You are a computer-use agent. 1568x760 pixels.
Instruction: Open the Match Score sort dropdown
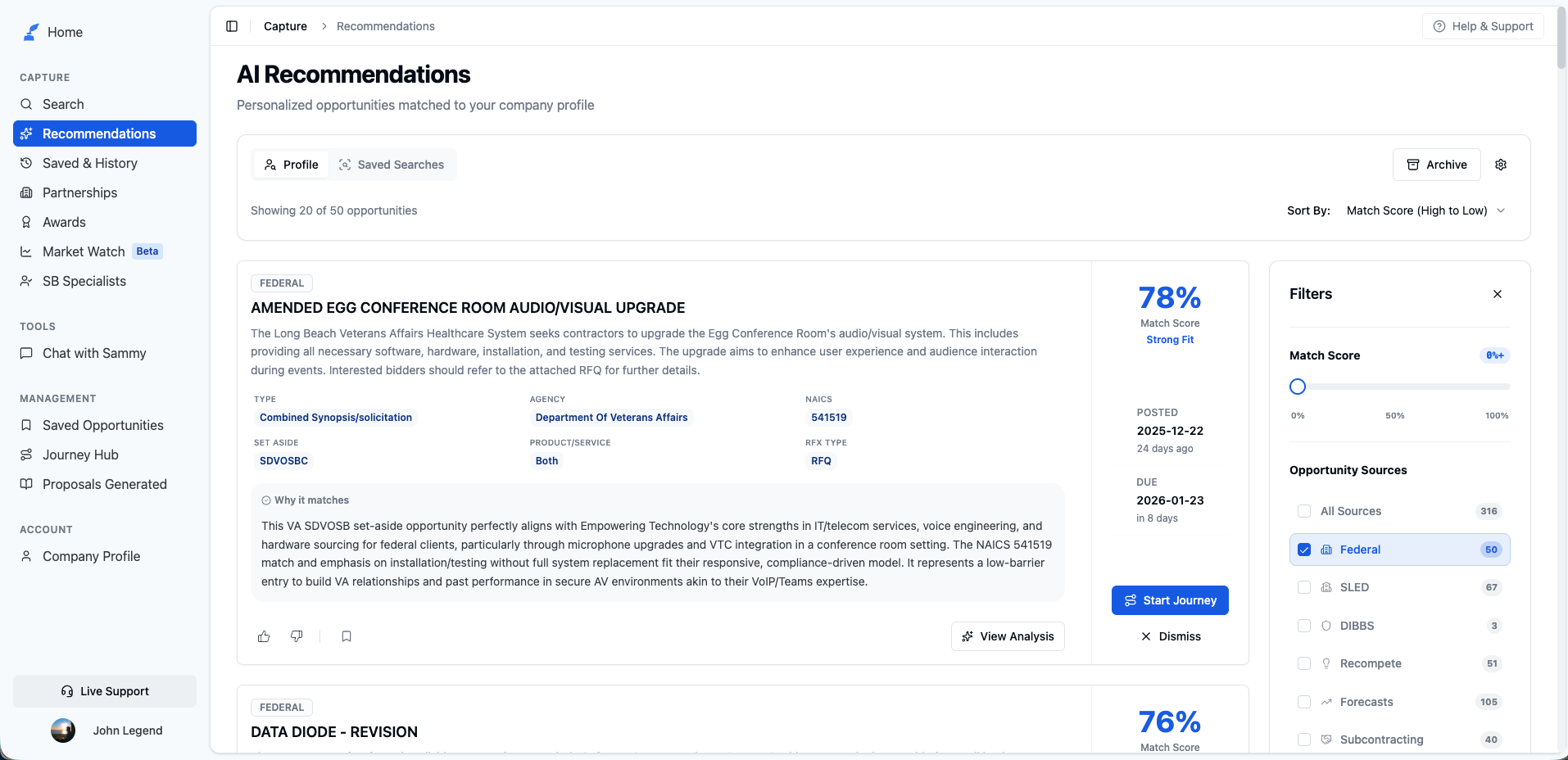(x=1426, y=210)
